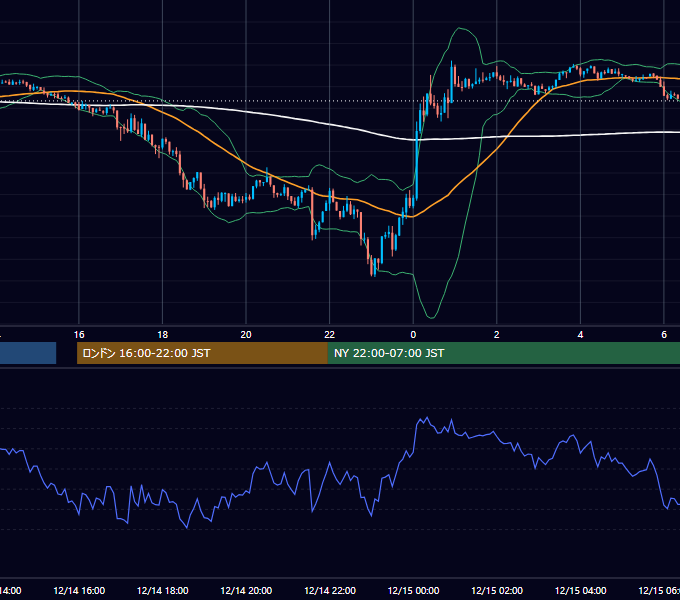680x600 pixels.
Task: Click the 12/15 04:00 time label
Action: click(x=581, y=590)
